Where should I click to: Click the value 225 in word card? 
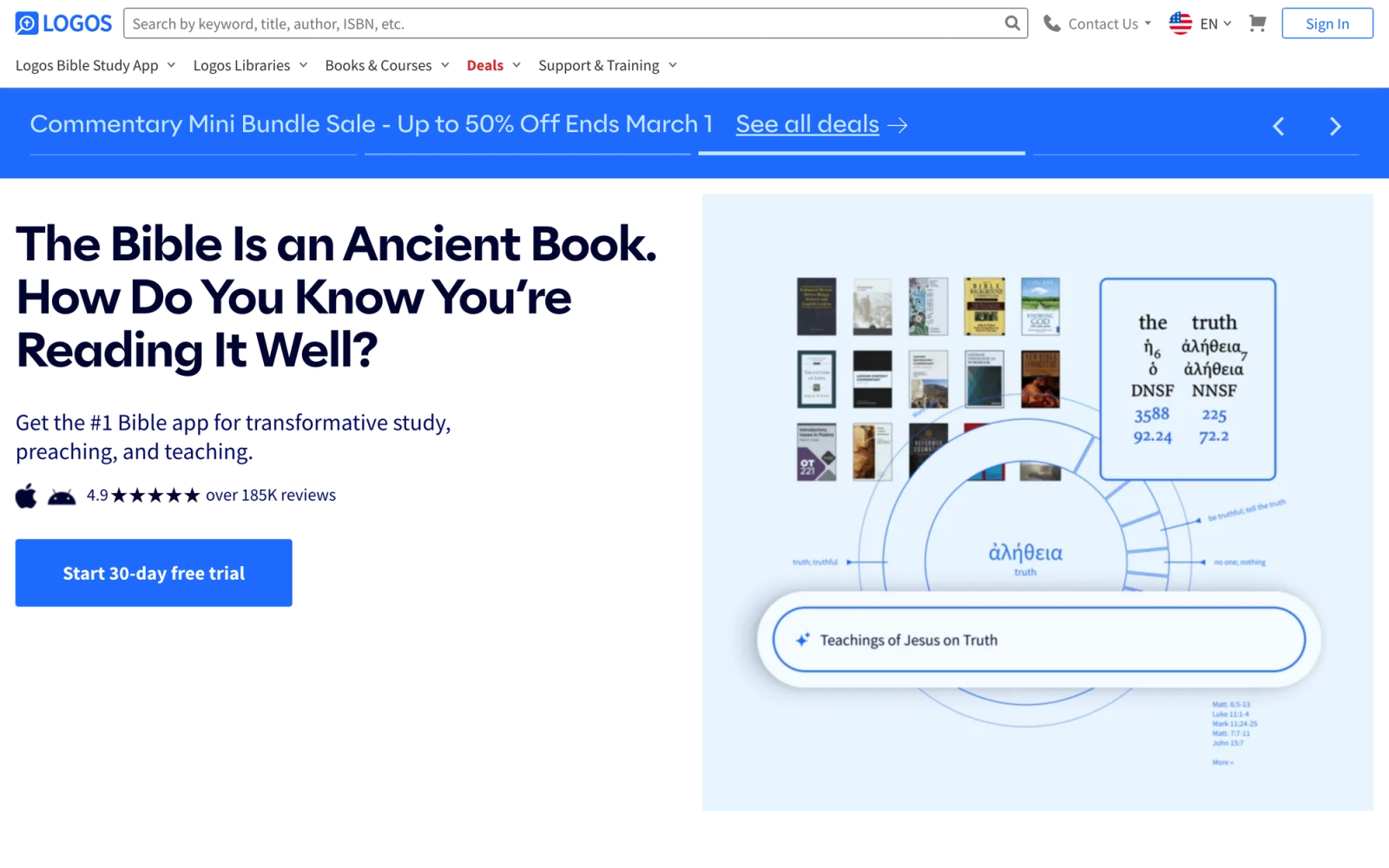tap(1214, 415)
